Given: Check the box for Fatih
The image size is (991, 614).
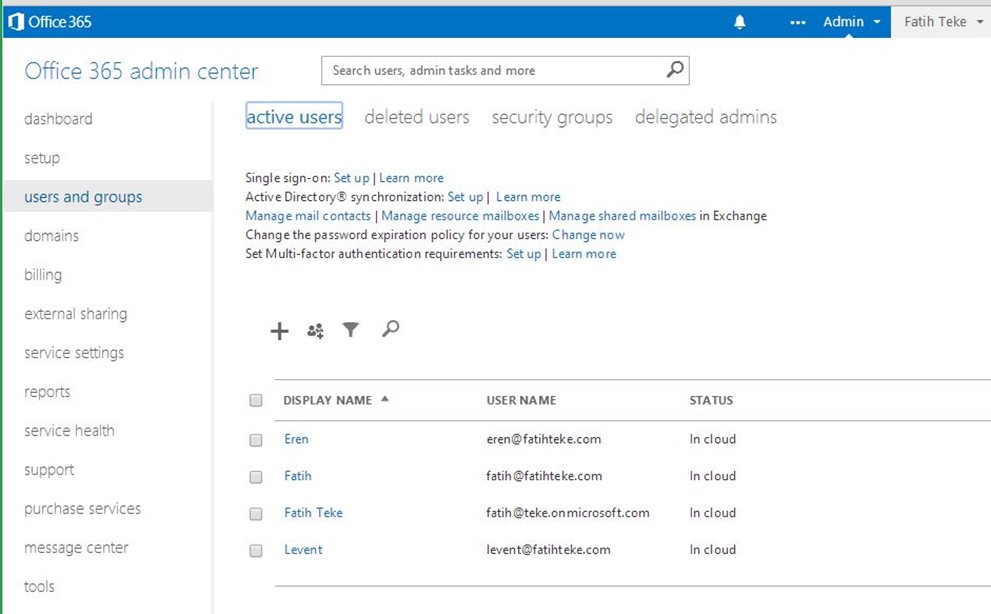Looking at the screenshot, I should coord(256,477).
